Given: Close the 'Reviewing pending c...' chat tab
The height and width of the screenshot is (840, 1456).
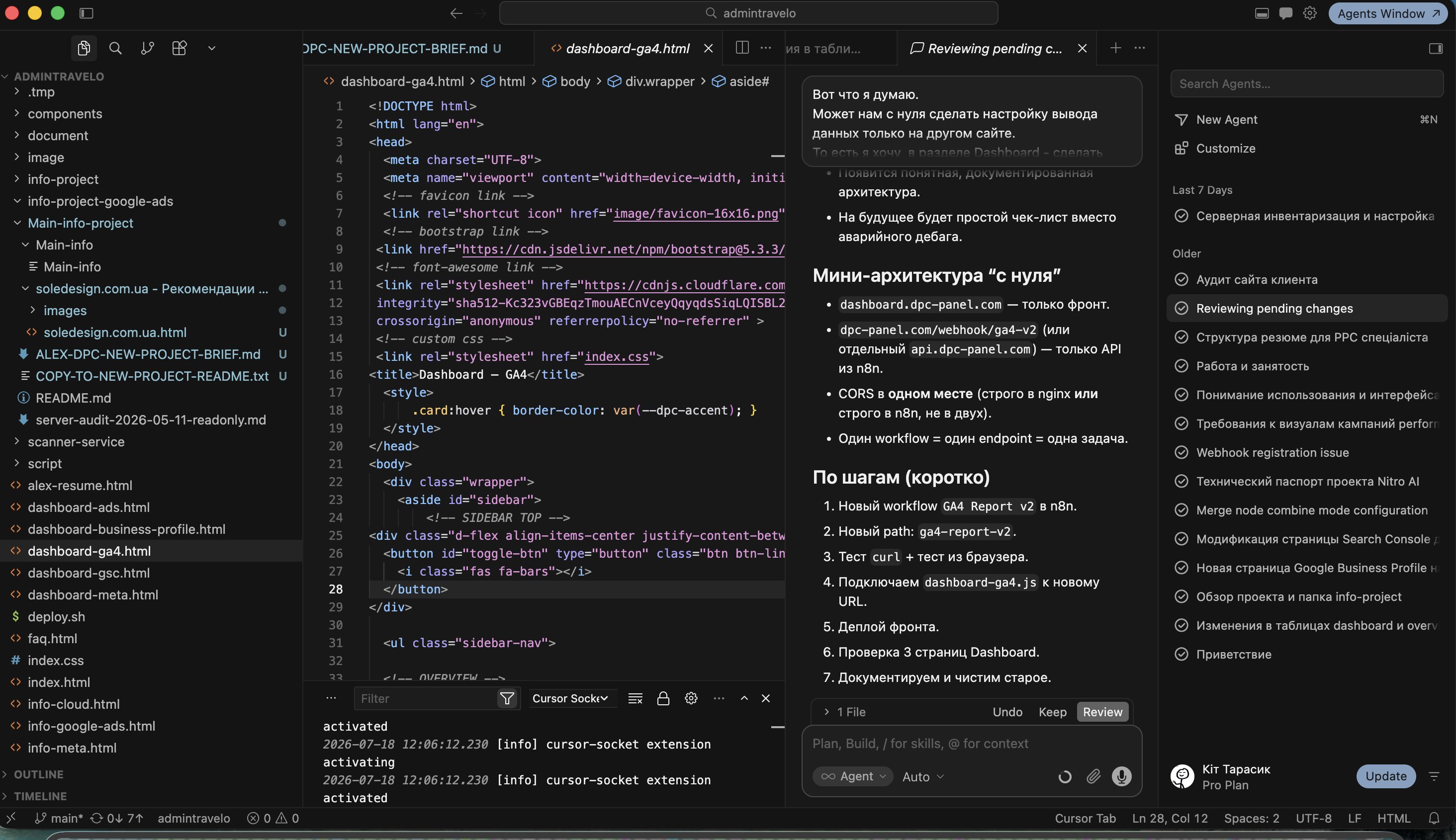Looking at the screenshot, I should click(1082, 49).
